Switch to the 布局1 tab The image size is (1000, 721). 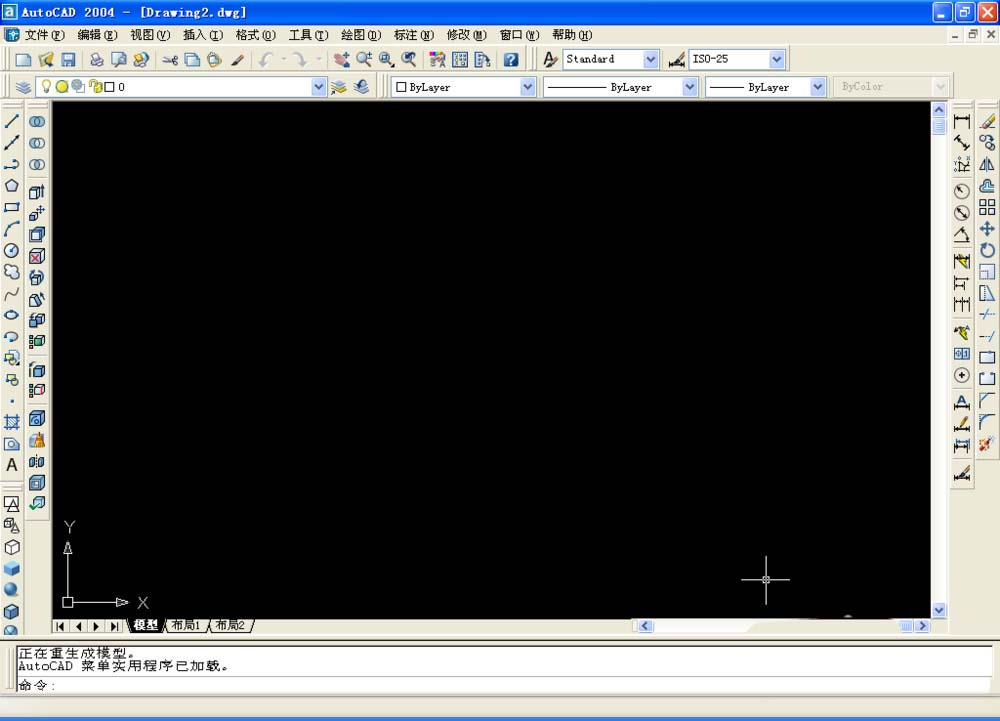[186, 625]
